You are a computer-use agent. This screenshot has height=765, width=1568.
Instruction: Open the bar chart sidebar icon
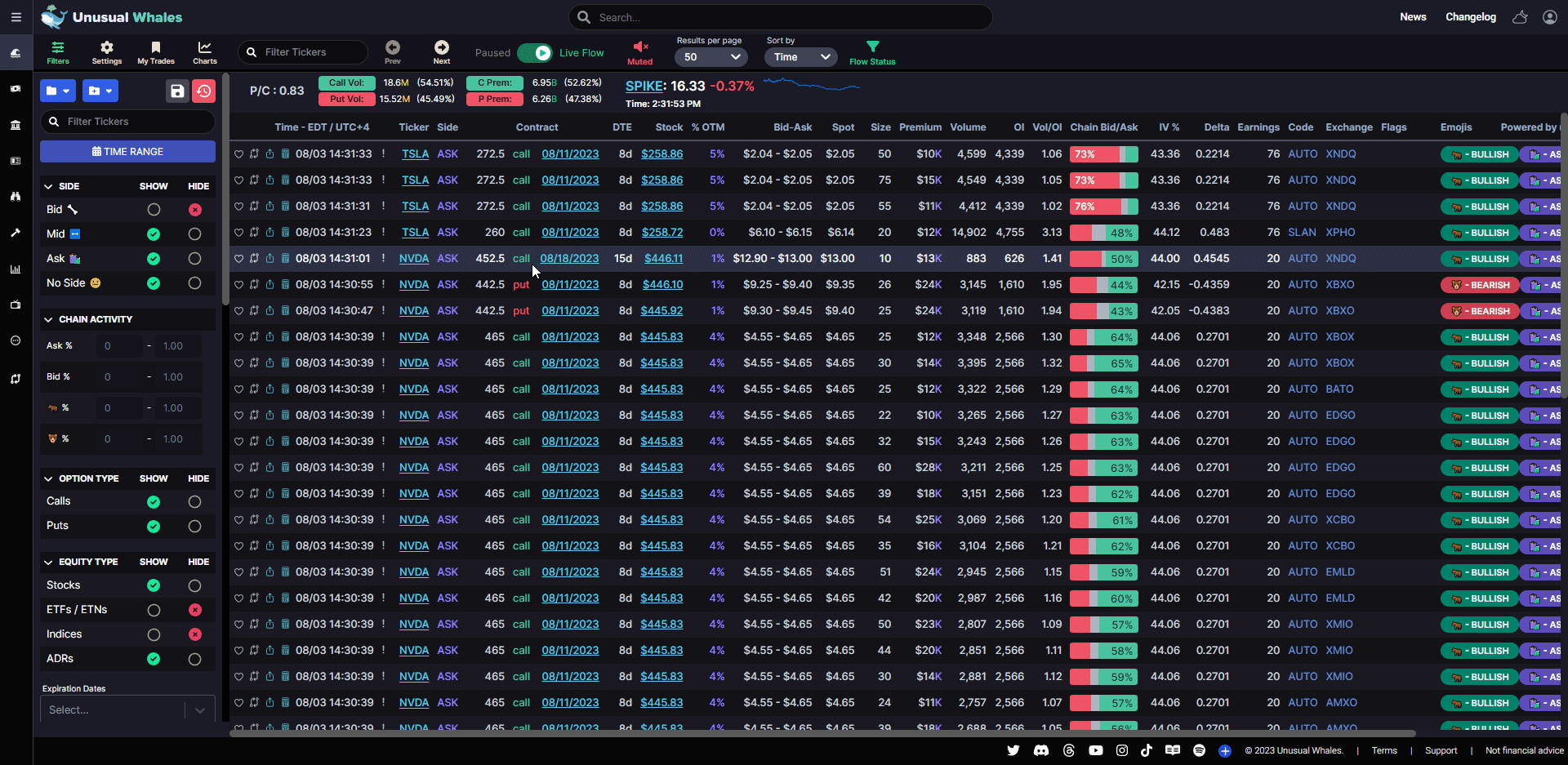coord(16,269)
